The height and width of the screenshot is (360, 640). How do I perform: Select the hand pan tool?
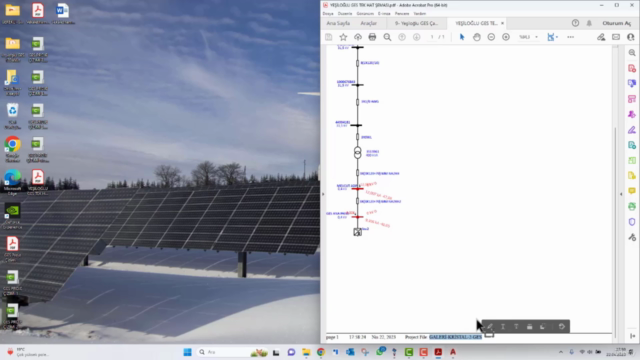476,37
